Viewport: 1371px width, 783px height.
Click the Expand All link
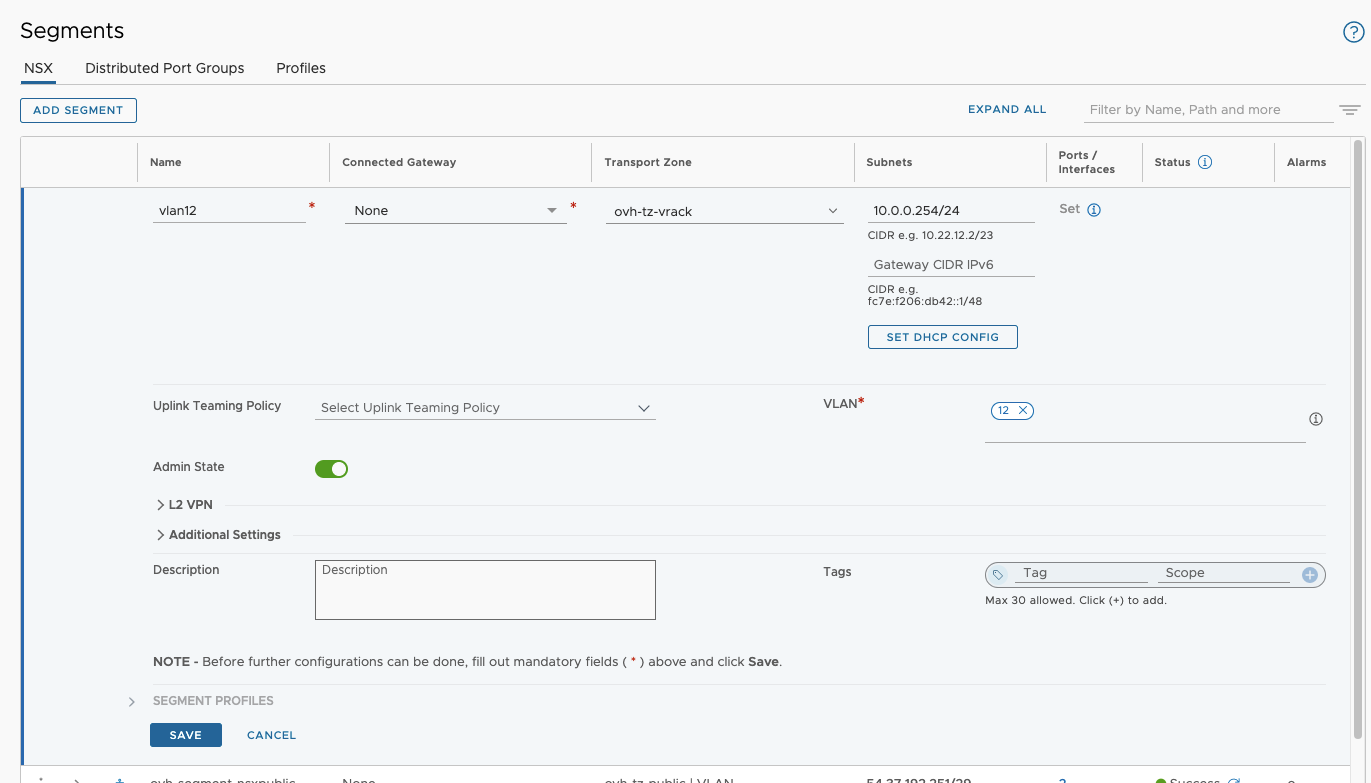pyautogui.click(x=1006, y=110)
